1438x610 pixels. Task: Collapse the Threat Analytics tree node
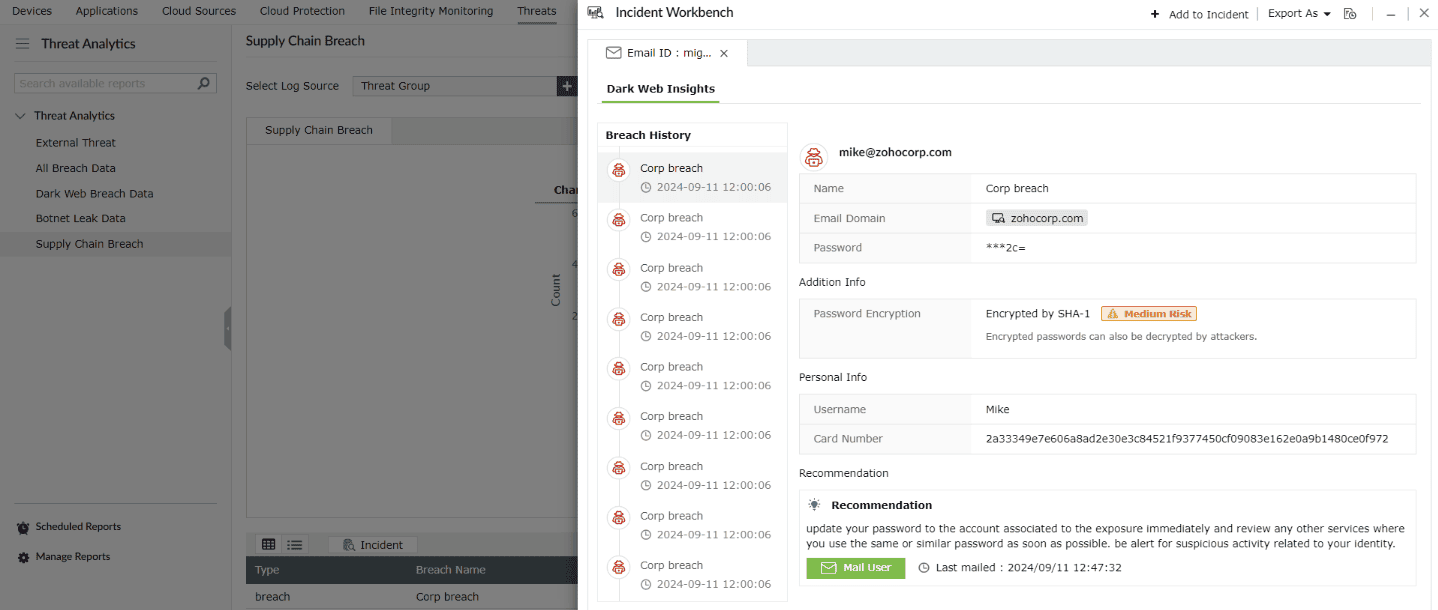point(21,116)
